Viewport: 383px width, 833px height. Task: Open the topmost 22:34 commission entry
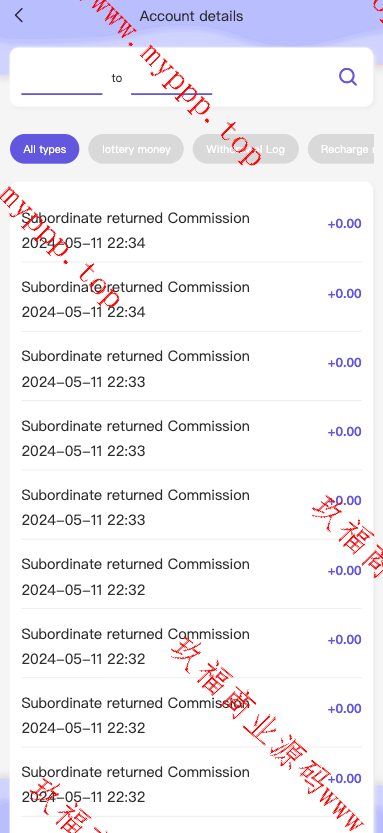[x=191, y=230]
